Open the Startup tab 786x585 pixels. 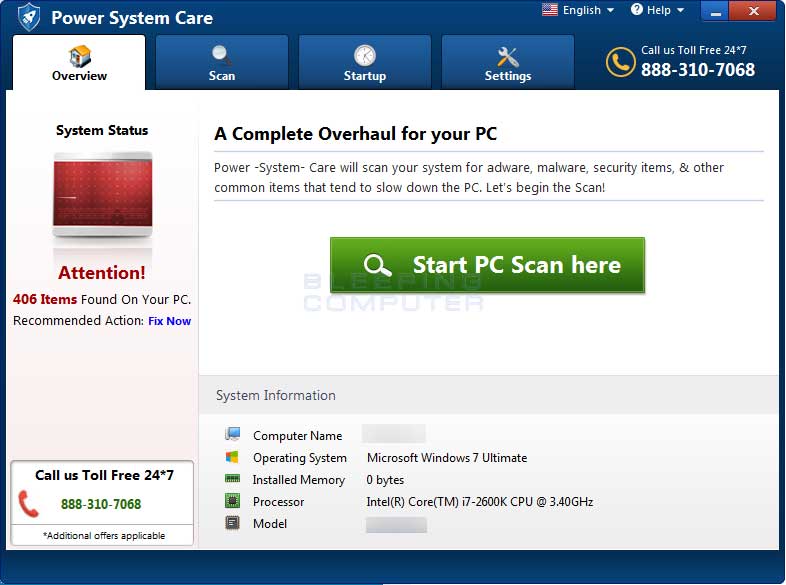[x=365, y=63]
